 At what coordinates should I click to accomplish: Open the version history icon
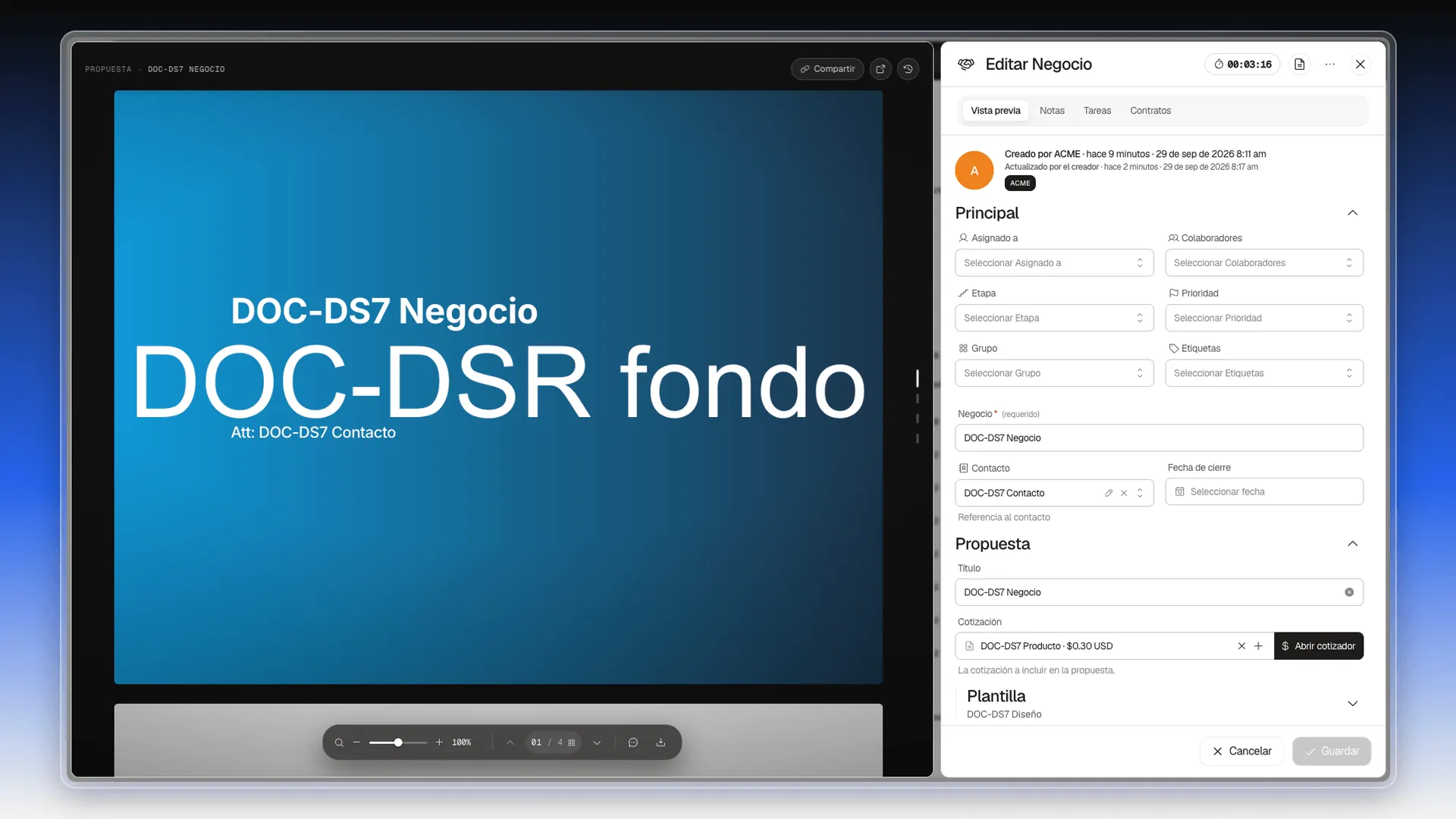tap(908, 69)
